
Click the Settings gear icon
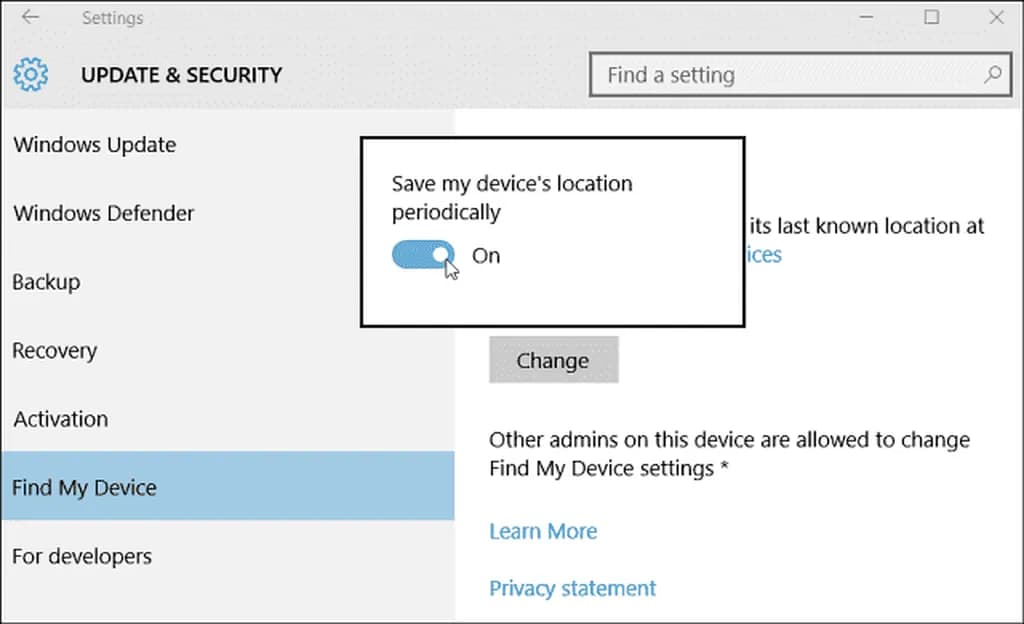31,74
